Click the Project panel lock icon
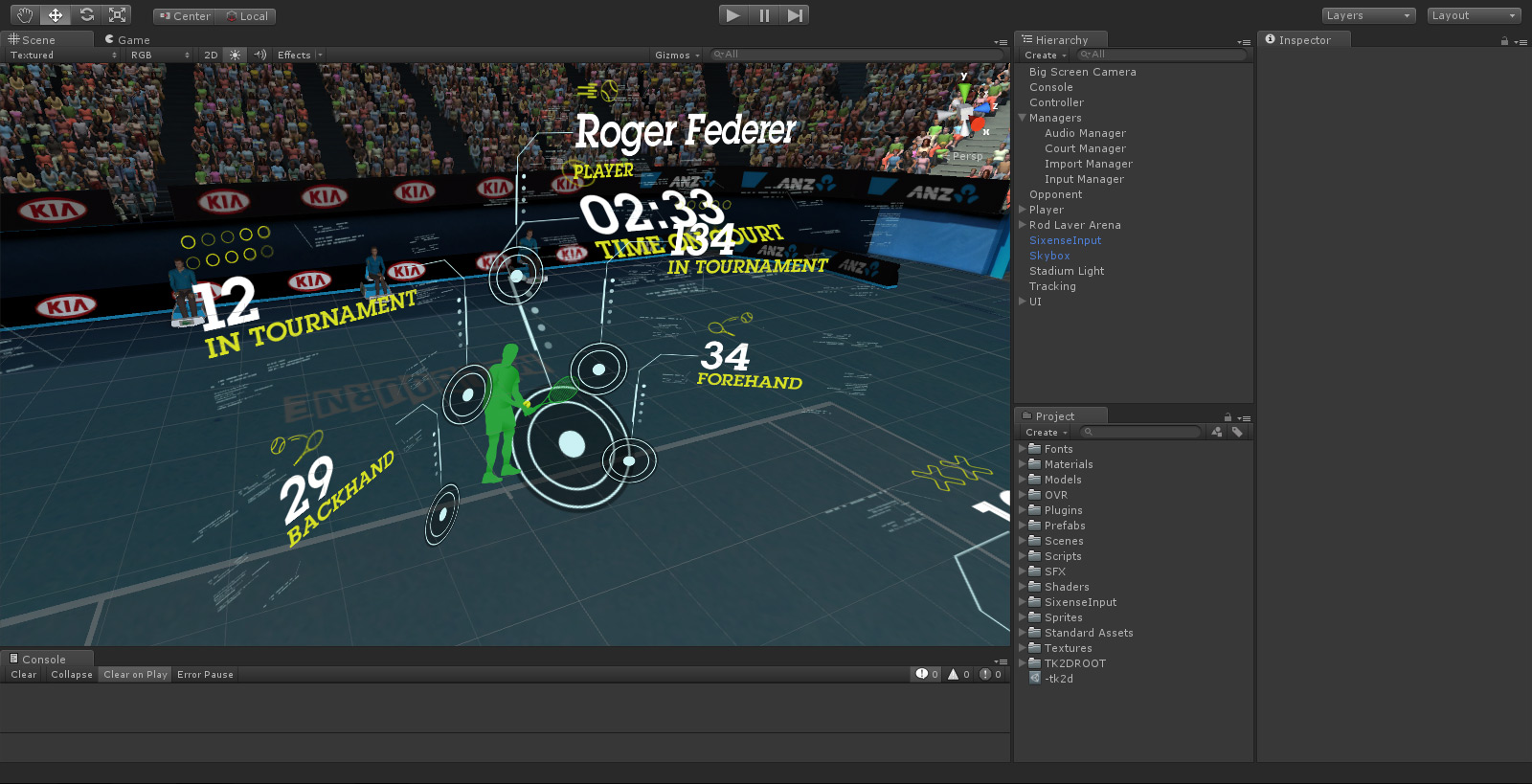 pos(1228,417)
